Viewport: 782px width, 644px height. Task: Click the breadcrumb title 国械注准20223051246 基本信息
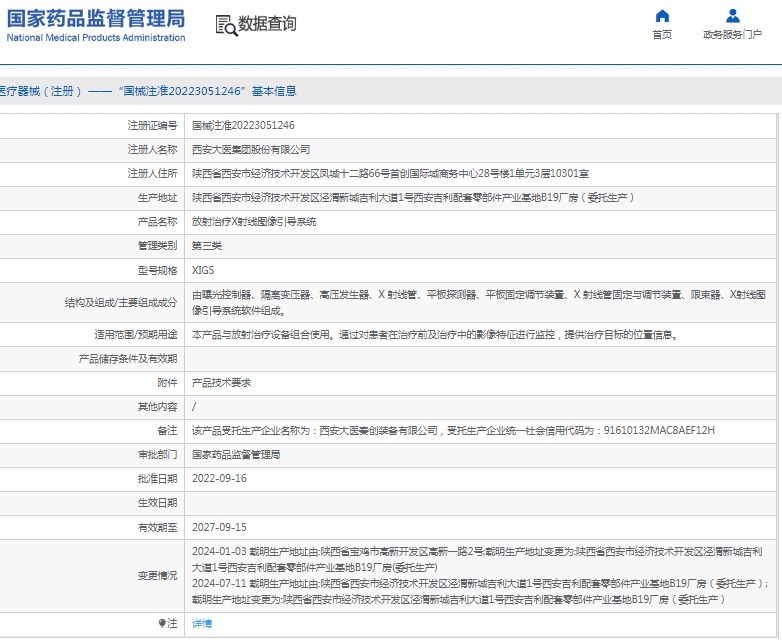point(207,91)
